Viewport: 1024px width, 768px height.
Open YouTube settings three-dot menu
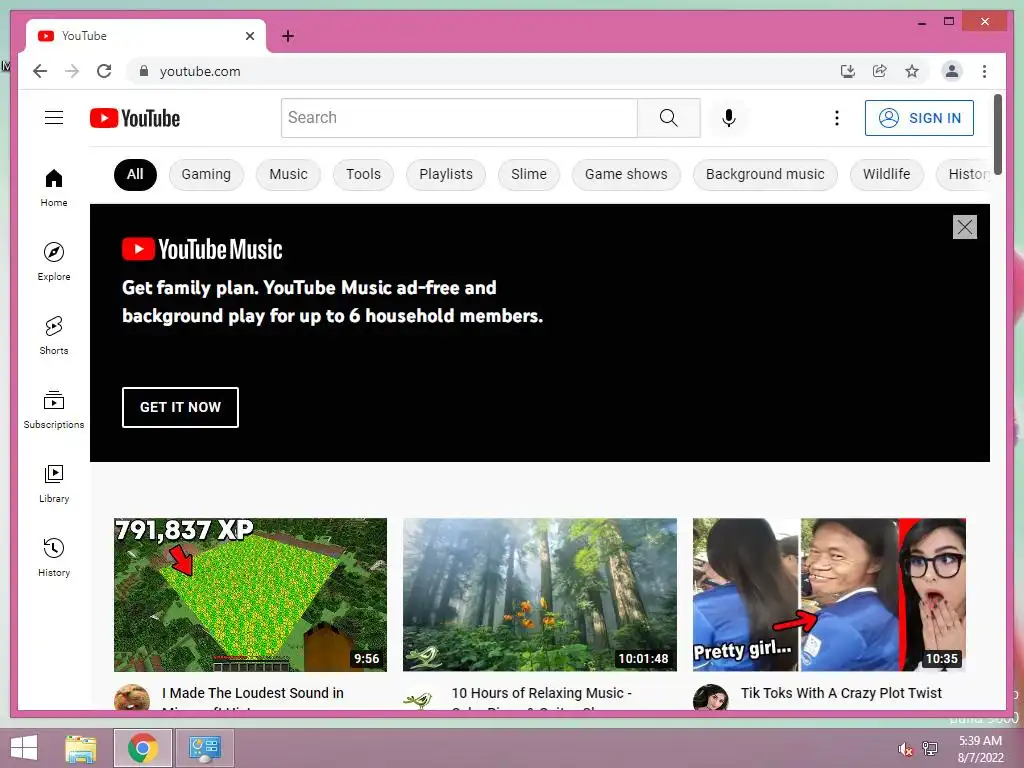[837, 118]
